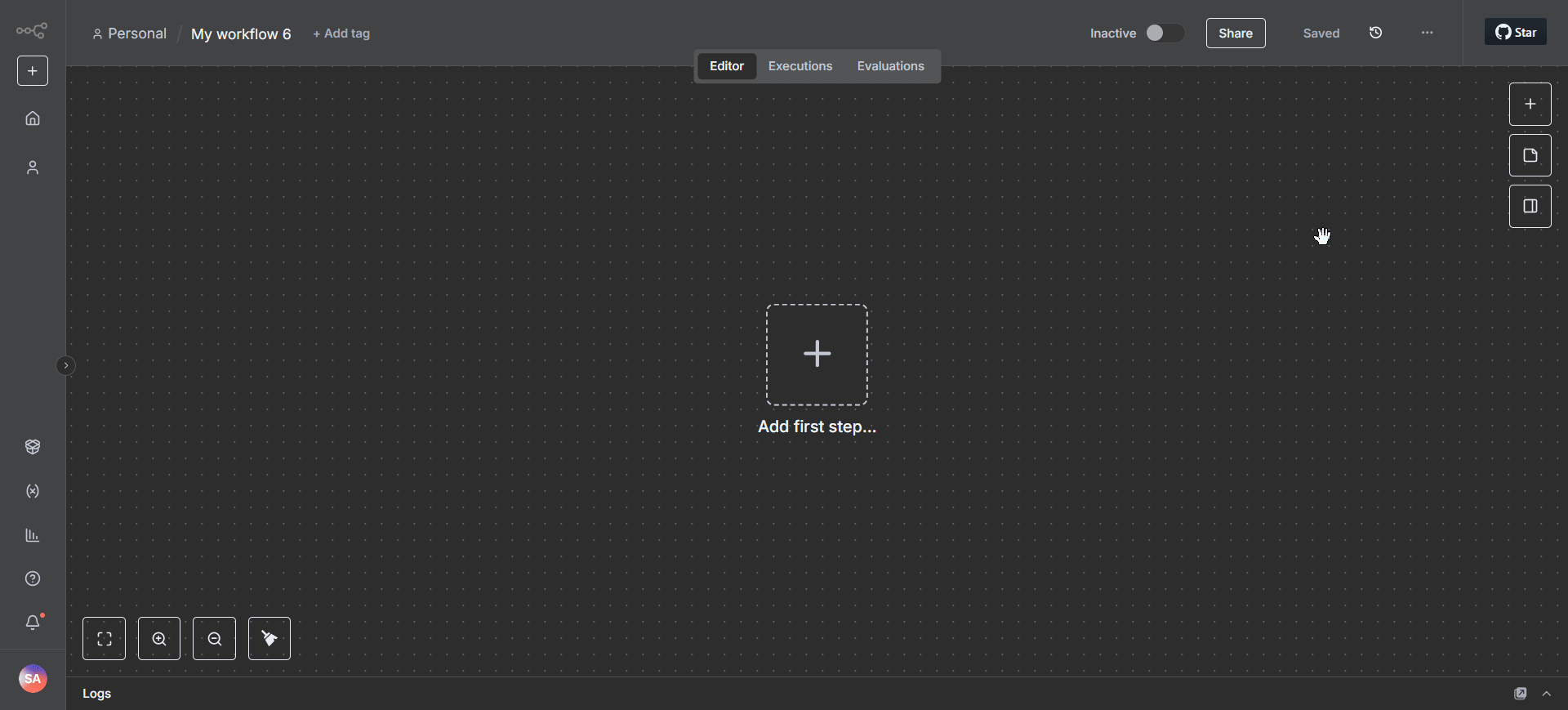Click the tidy up workflow icon

[269, 639]
